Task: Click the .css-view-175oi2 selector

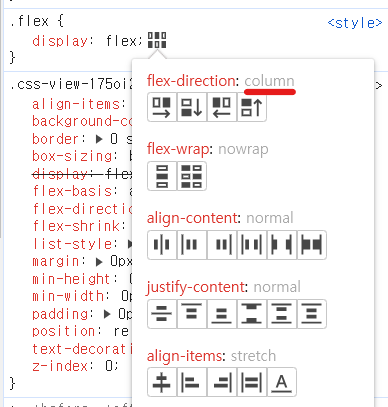Action: click(x=71, y=85)
